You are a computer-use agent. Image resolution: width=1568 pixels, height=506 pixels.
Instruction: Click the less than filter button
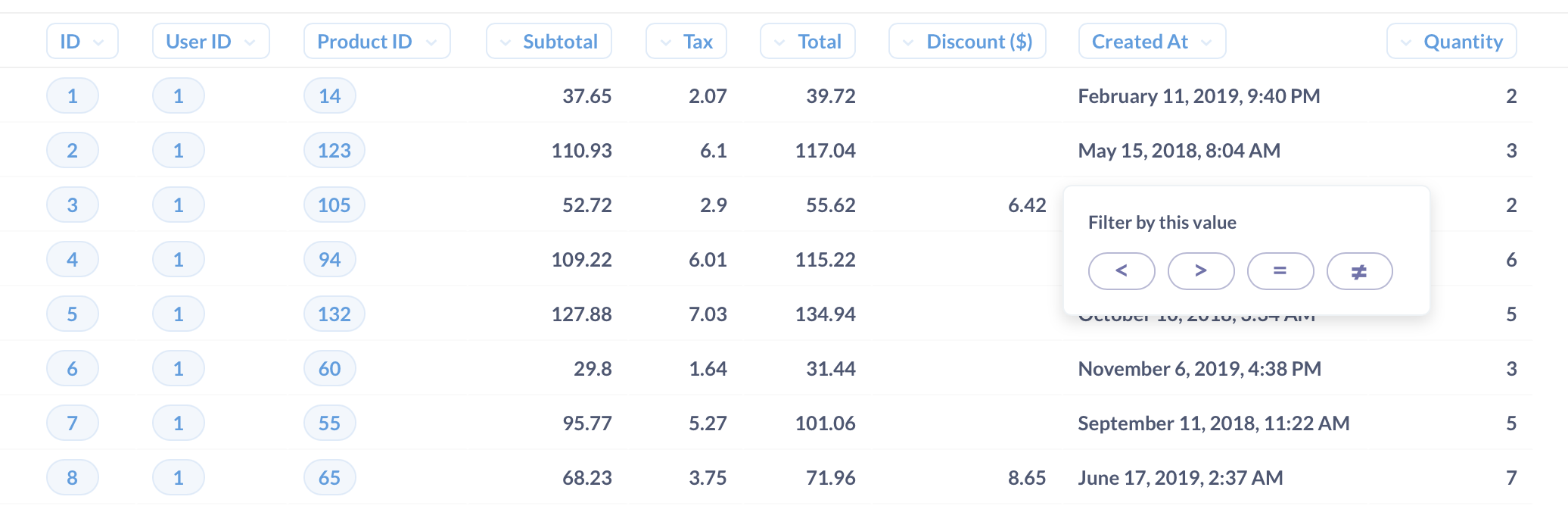(1121, 271)
